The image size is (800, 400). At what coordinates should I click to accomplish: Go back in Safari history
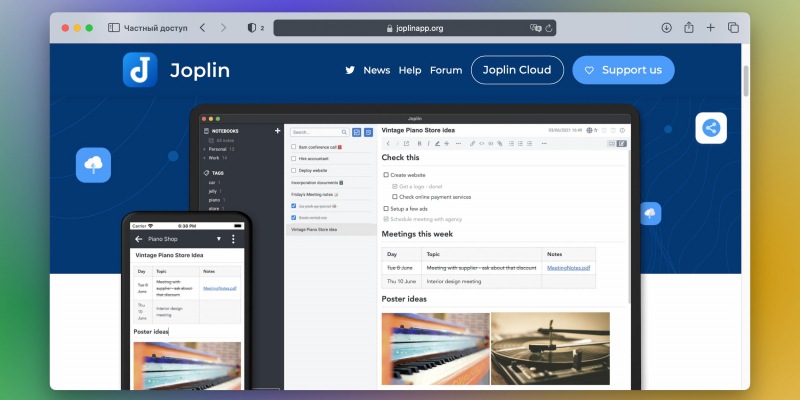pos(203,28)
